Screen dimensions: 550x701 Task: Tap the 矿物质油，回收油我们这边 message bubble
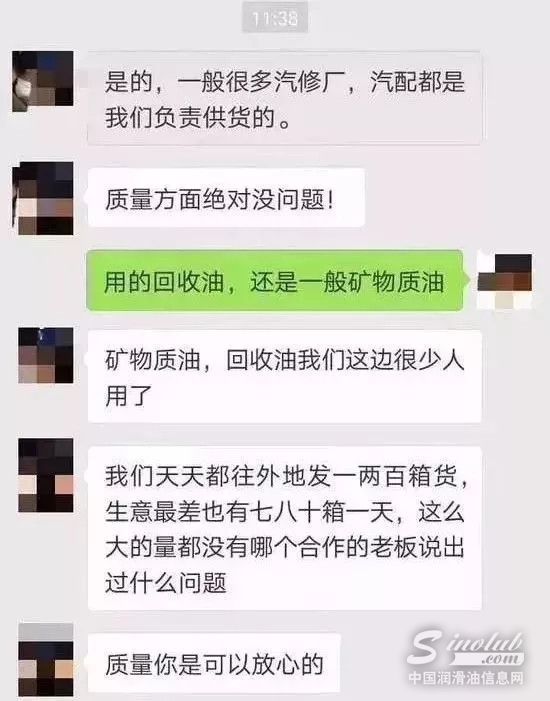(284, 376)
